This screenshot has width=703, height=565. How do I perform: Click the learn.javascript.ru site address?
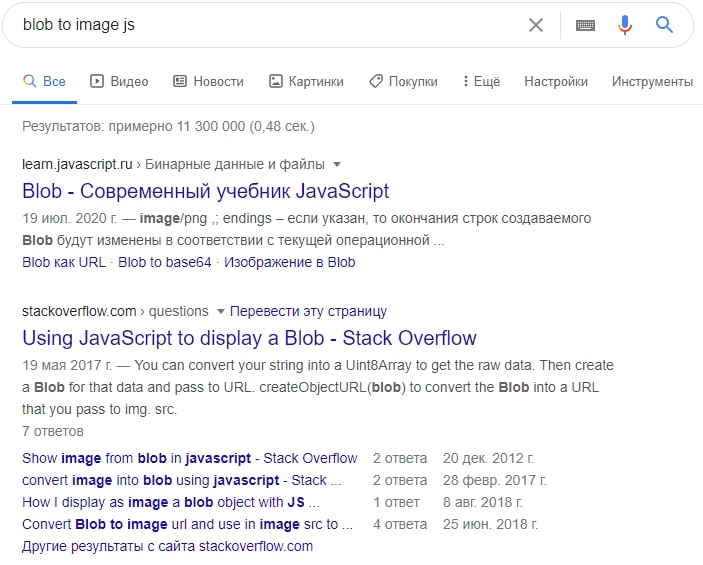click(77, 165)
